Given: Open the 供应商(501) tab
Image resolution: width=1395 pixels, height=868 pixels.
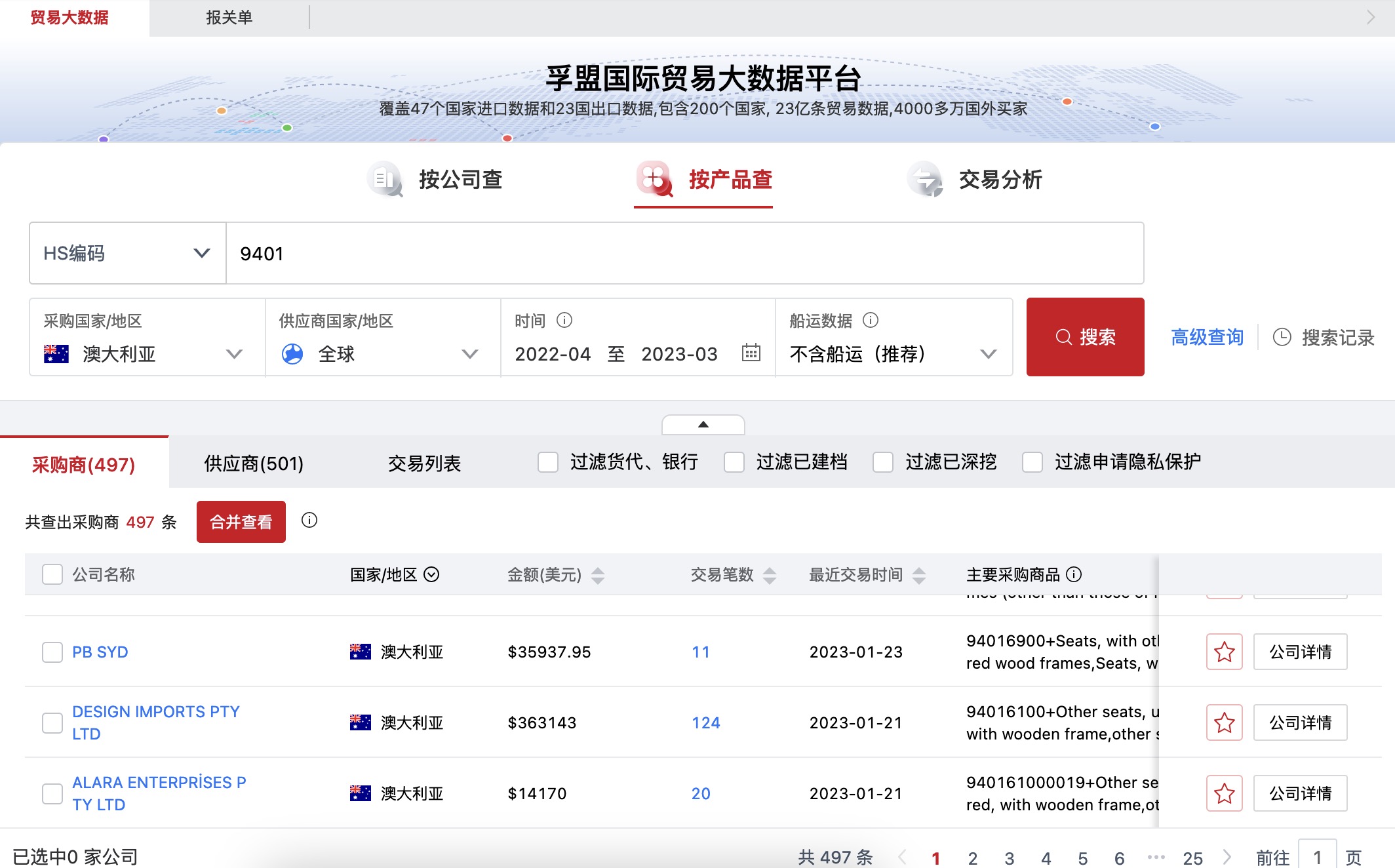Looking at the screenshot, I should point(252,462).
